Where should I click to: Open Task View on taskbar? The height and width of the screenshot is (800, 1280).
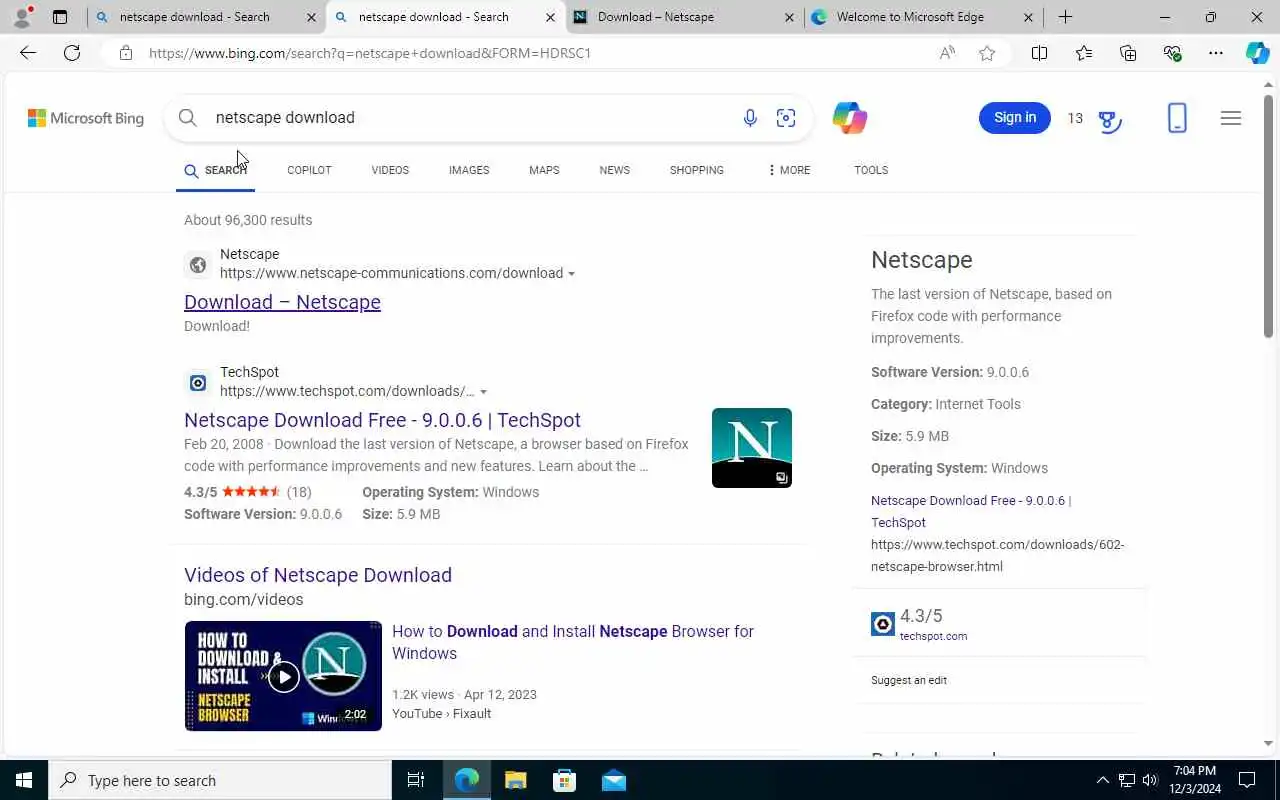click(416, 780)
